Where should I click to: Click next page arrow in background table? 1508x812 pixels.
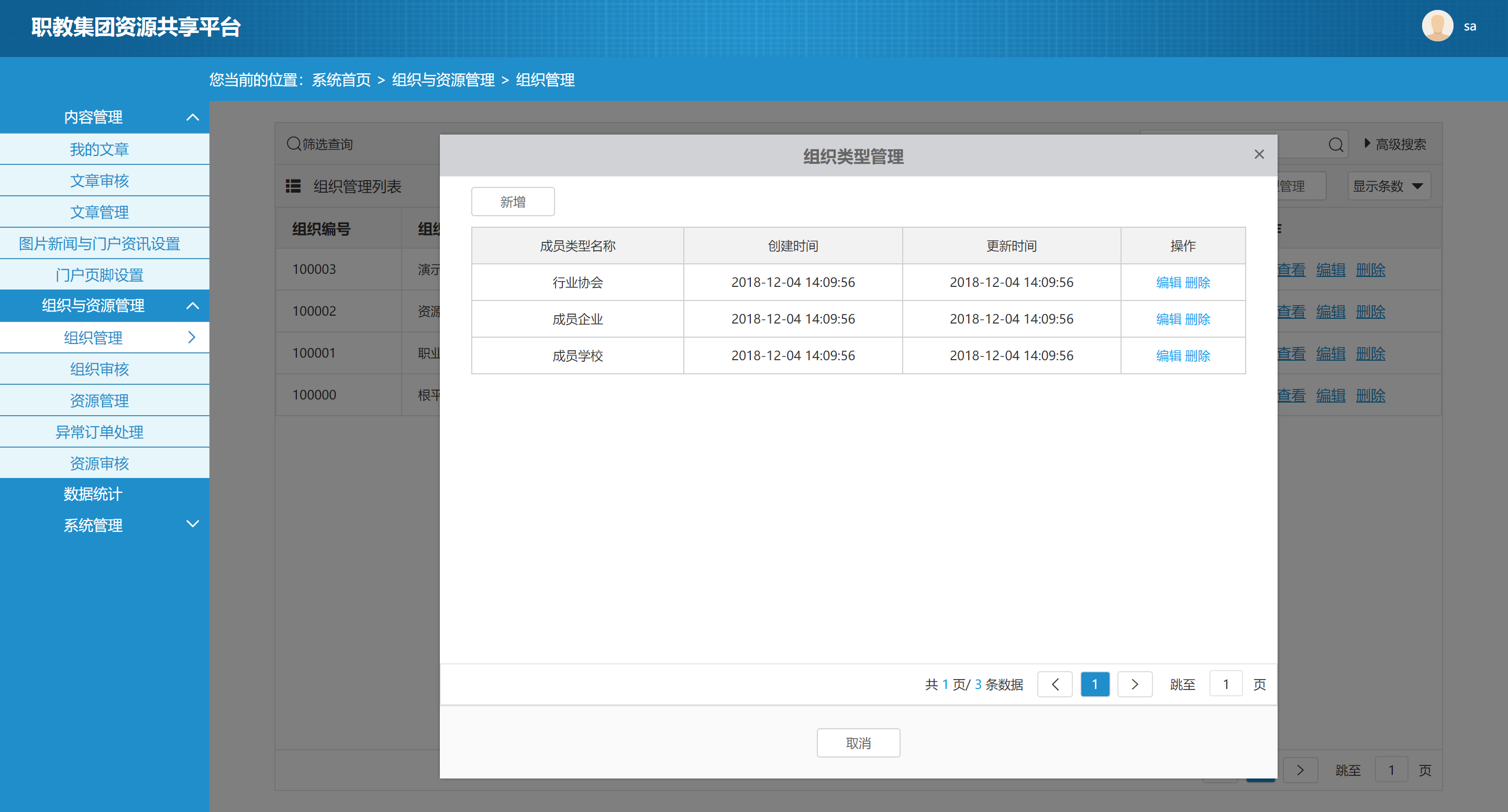pyautogui.click(x=1300, y=770)
